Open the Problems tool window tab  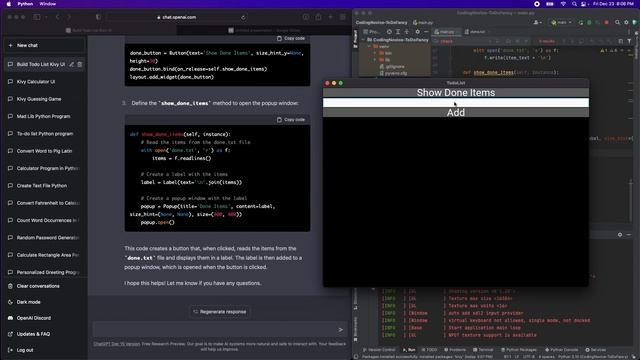[455, 350]
